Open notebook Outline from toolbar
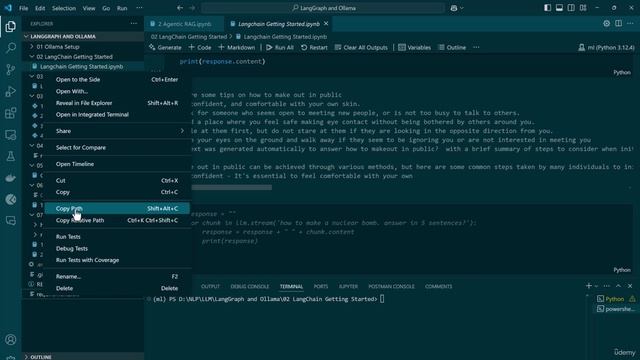Viewport: 640px width, 360px height. [452, 47]
